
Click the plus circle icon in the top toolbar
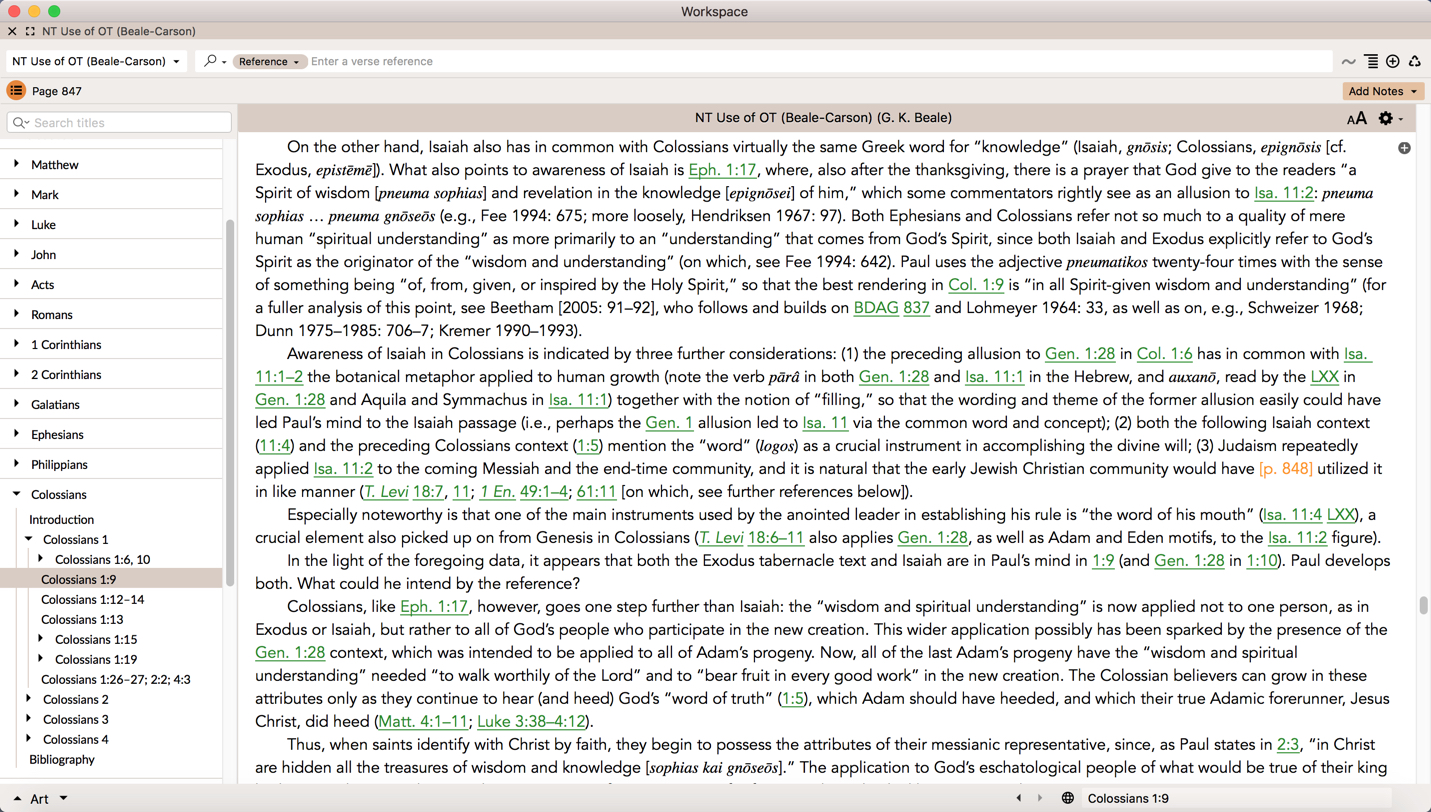1393,61
